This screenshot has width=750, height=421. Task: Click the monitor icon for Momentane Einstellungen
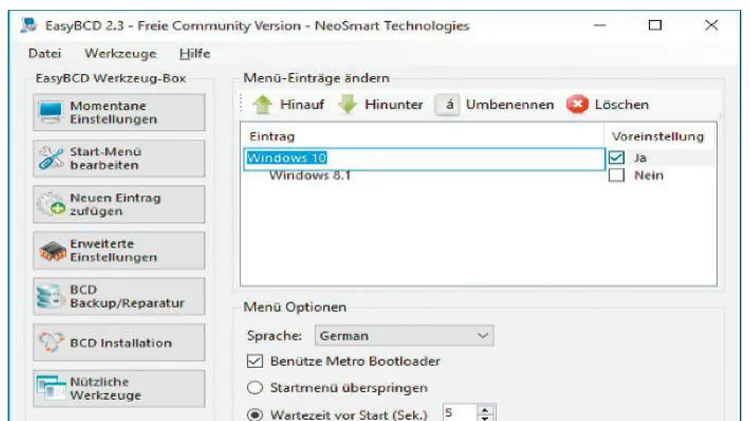click(51, 112)
